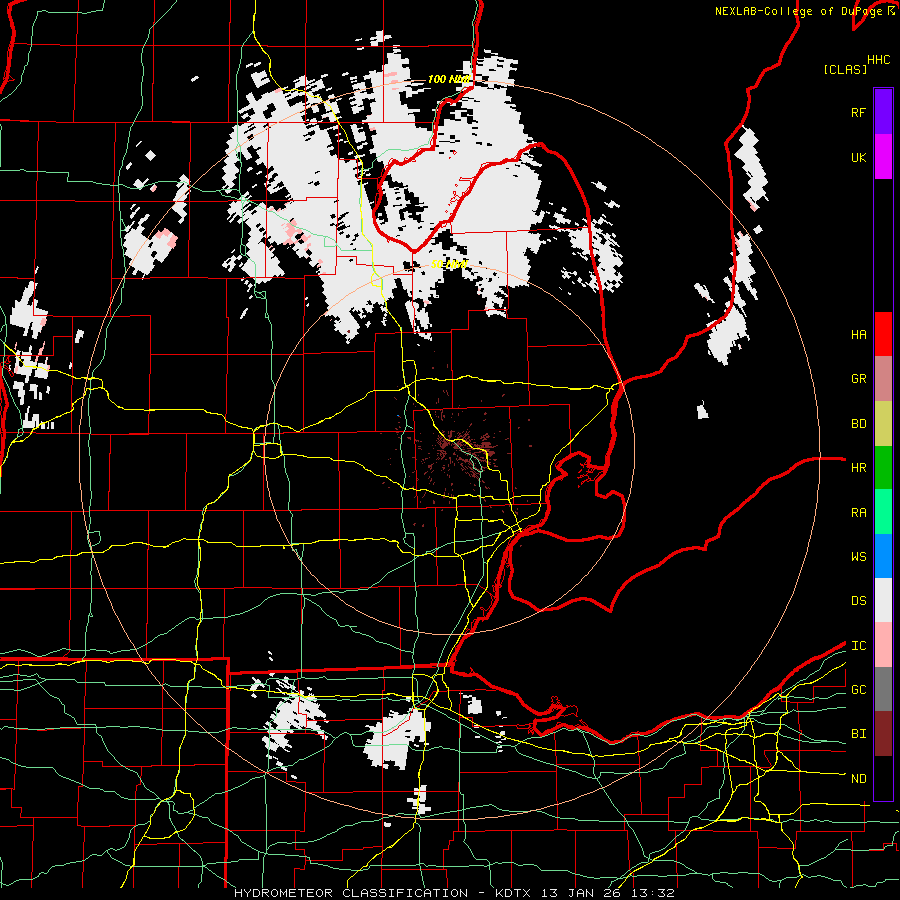Select the yellow BD legend swatch
This screenshot has height=900, width=900.
coord(883,424)
